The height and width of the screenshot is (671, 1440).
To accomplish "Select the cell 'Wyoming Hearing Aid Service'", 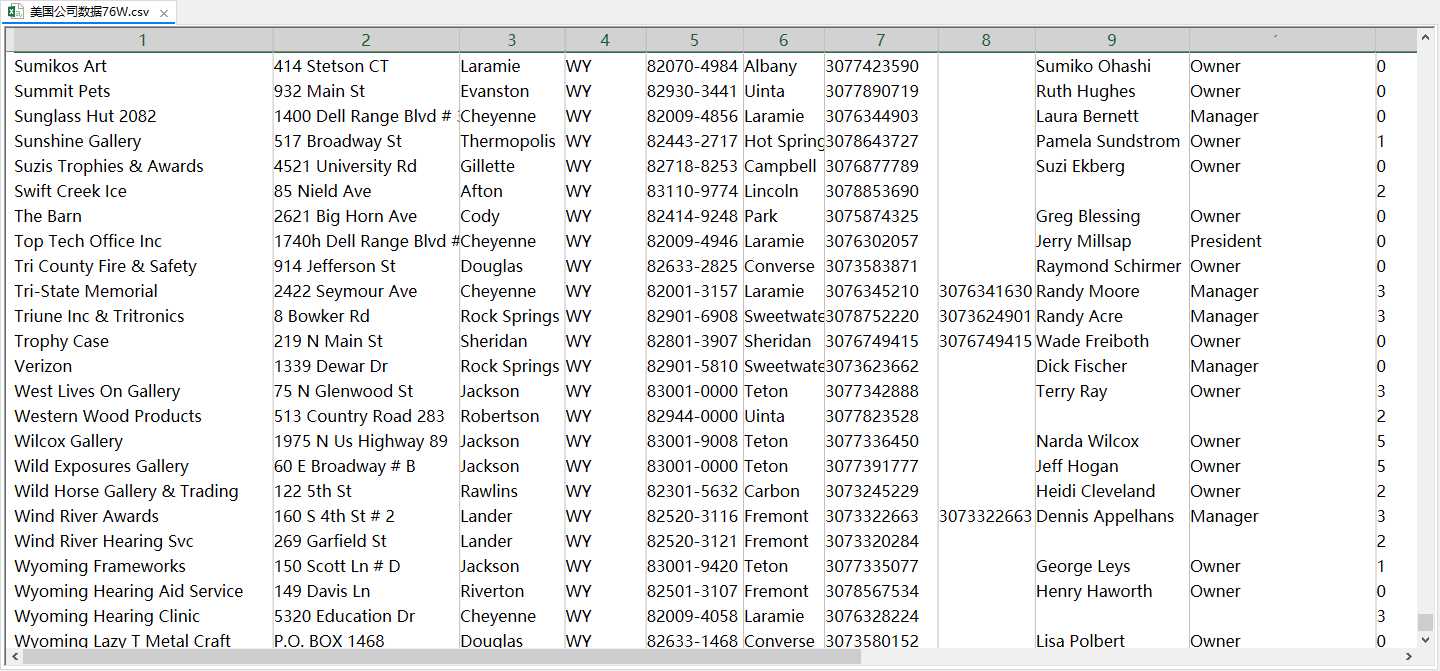I will click(143, 591).
